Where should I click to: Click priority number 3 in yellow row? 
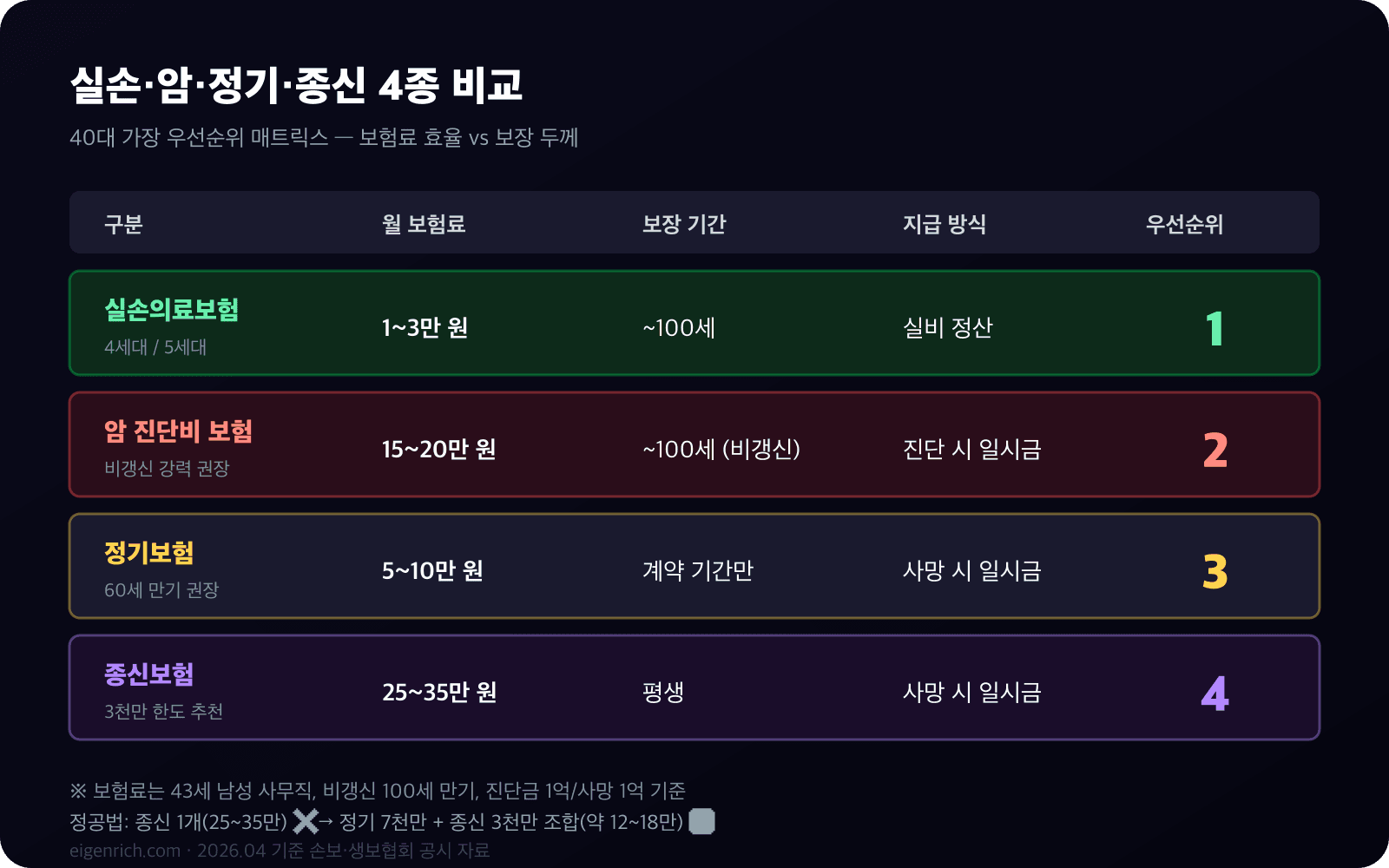1215,572
